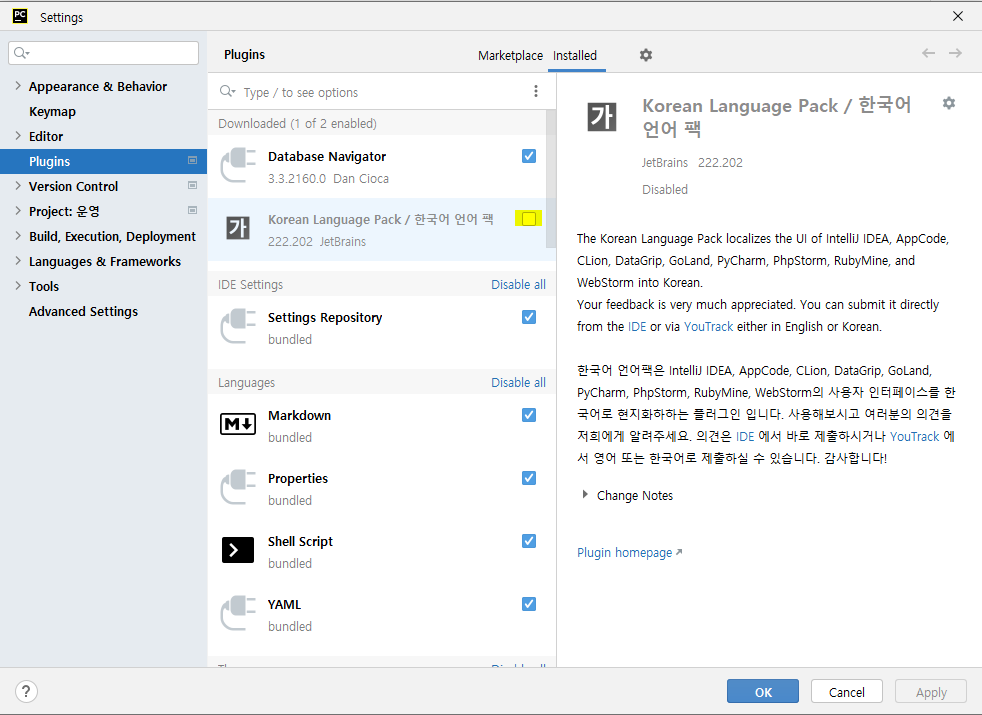Click the search icon in plugin search field

[x=227, y=92]
